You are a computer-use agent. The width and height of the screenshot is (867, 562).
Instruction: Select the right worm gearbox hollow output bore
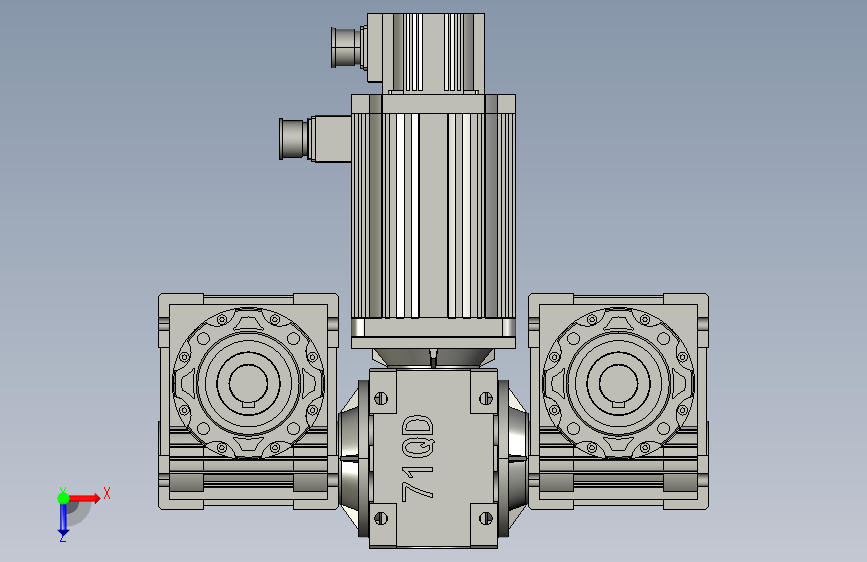(618, 383)
